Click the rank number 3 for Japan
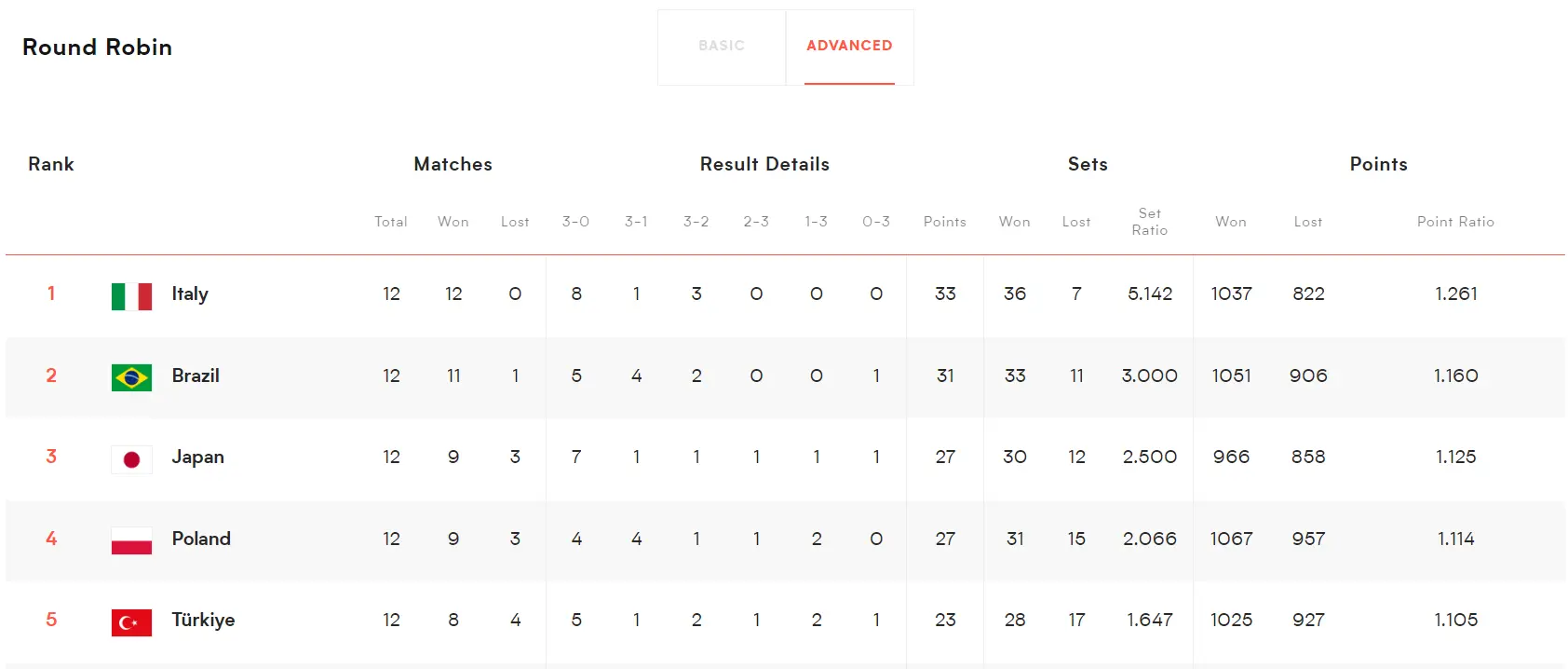 (x=51, y=457)
